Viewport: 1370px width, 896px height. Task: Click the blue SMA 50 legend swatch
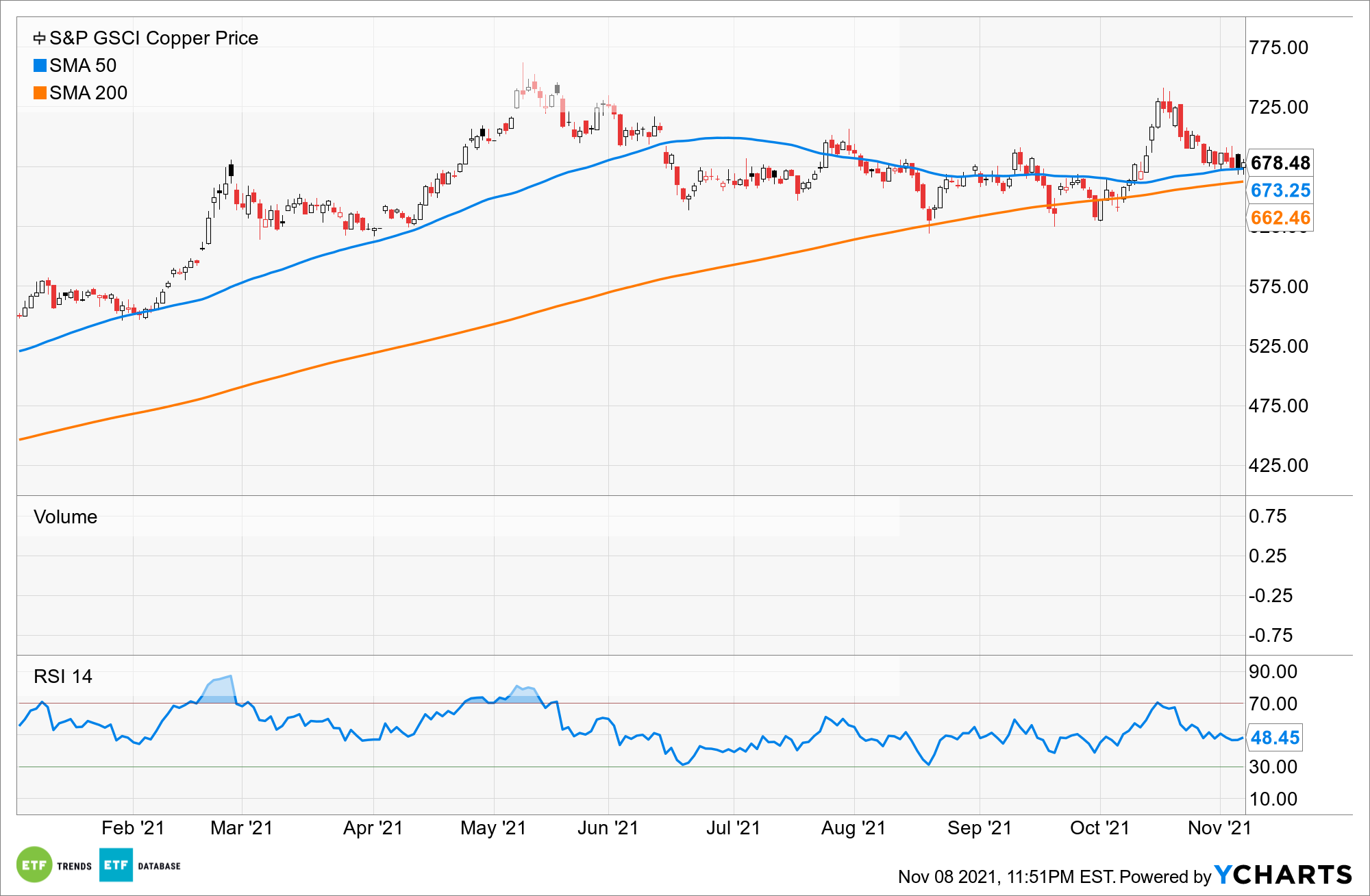pyautogui.click(x=40, y=66)
